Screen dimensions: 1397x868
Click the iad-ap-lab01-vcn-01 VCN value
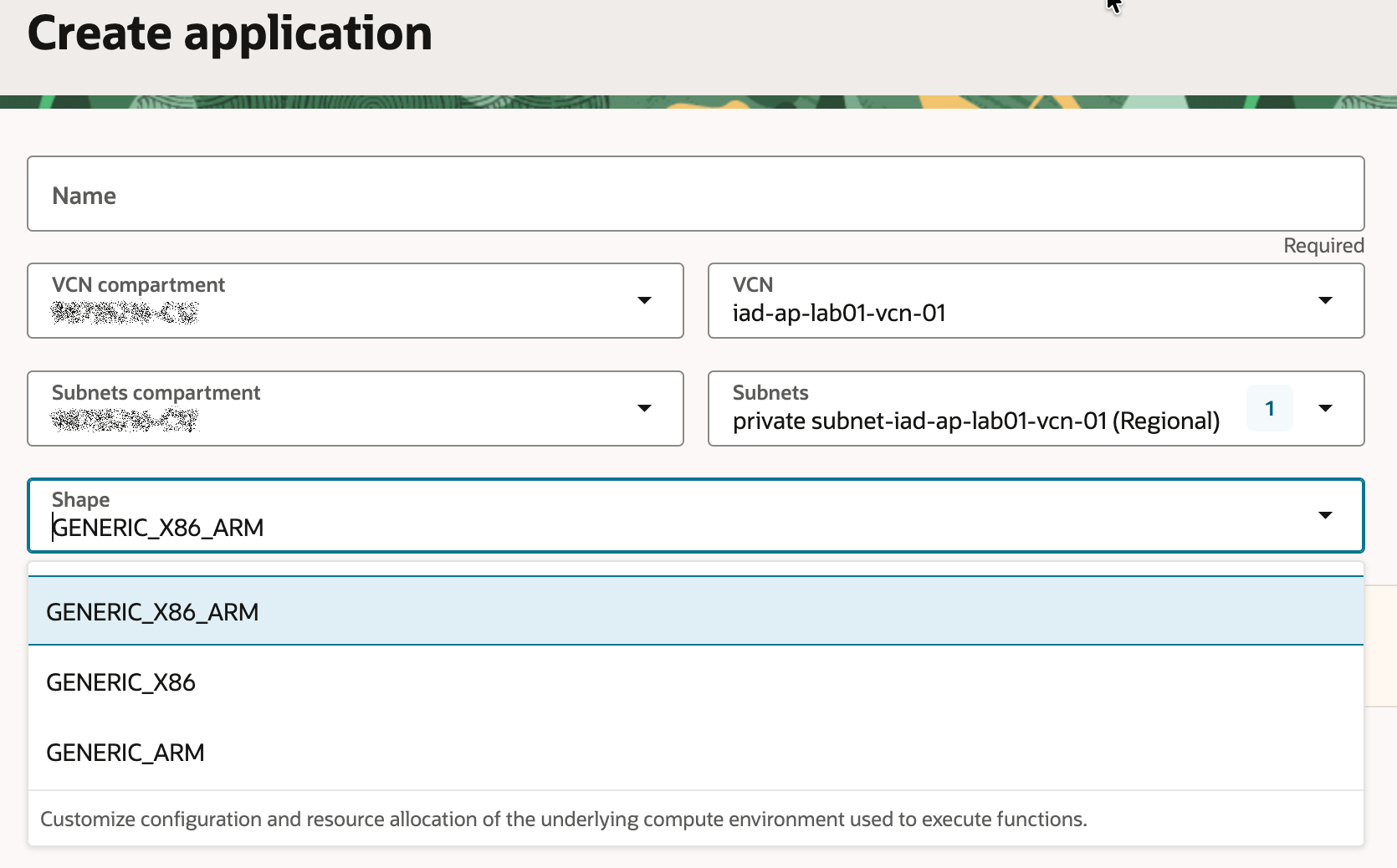[x=839, y=314]
